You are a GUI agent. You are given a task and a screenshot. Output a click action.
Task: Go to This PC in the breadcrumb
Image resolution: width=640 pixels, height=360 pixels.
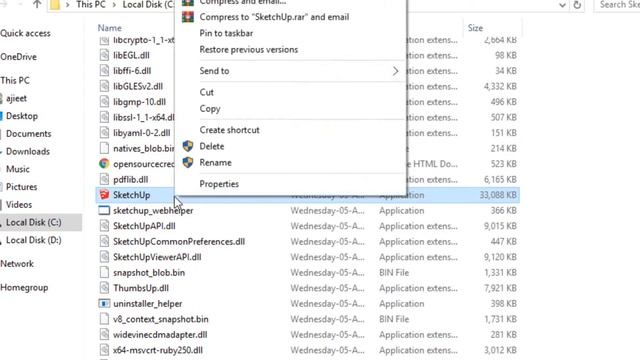[91, 5]
